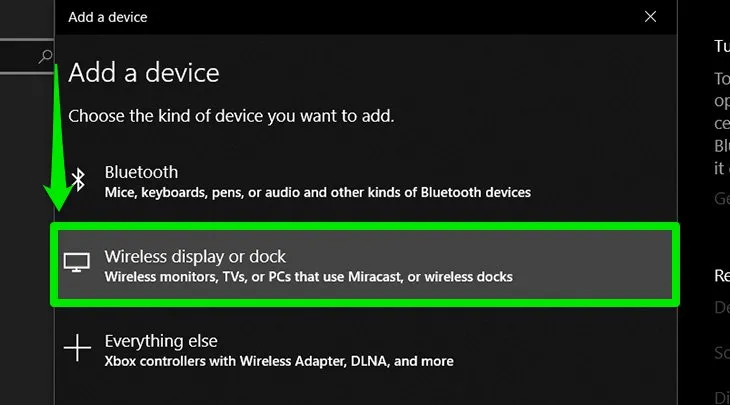Click the cut-off "Tu" heading at top right
The width and height of the screenshot is (730, 405).
[721, 46]
